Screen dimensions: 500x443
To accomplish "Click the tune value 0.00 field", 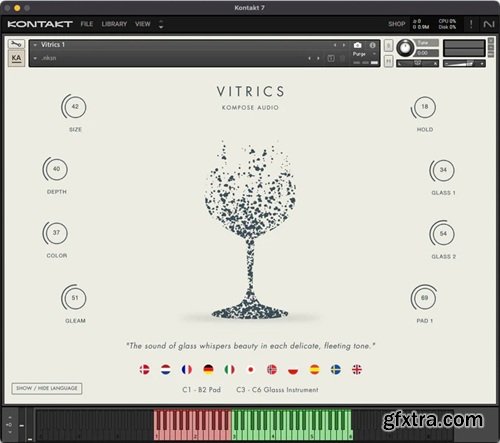I will (427, 53).
